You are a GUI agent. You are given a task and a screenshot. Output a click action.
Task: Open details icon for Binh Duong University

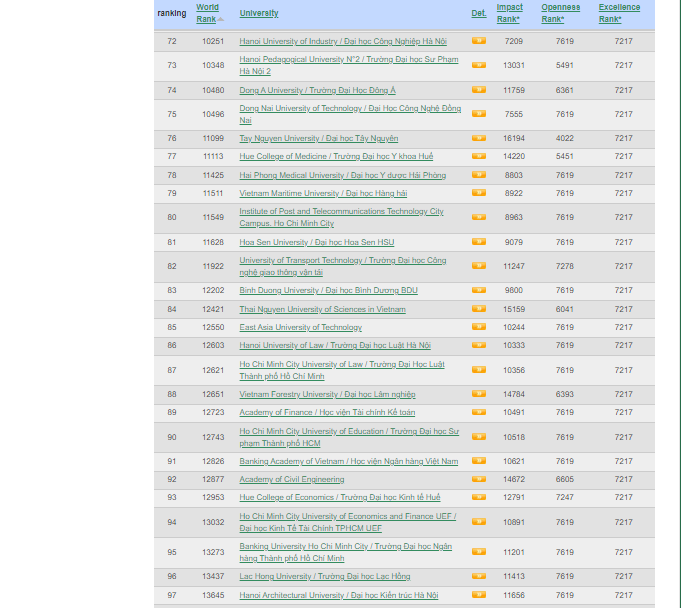coord(479,290)
